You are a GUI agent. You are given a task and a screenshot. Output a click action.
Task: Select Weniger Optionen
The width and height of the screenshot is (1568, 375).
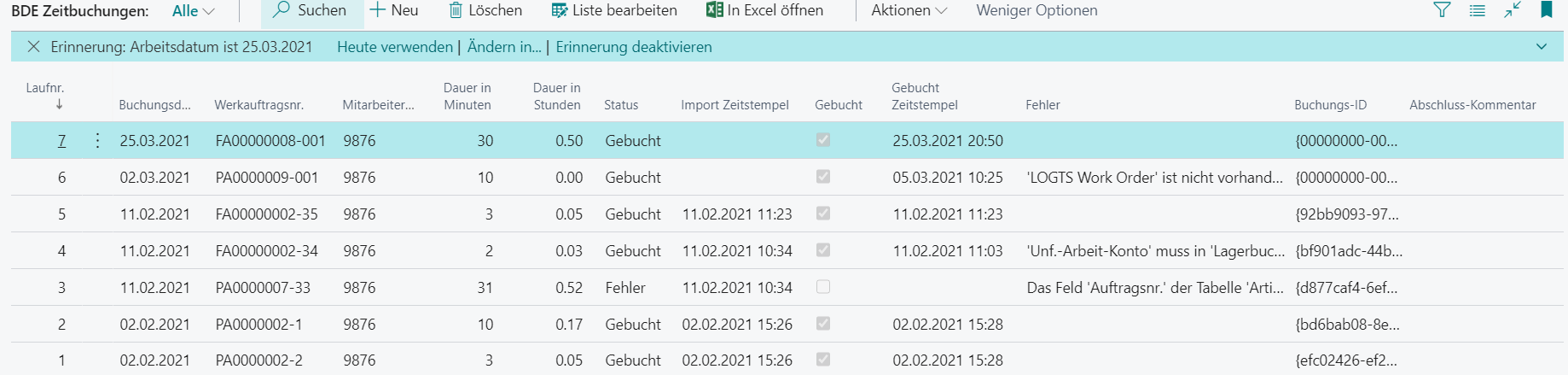click(1037, 10)
